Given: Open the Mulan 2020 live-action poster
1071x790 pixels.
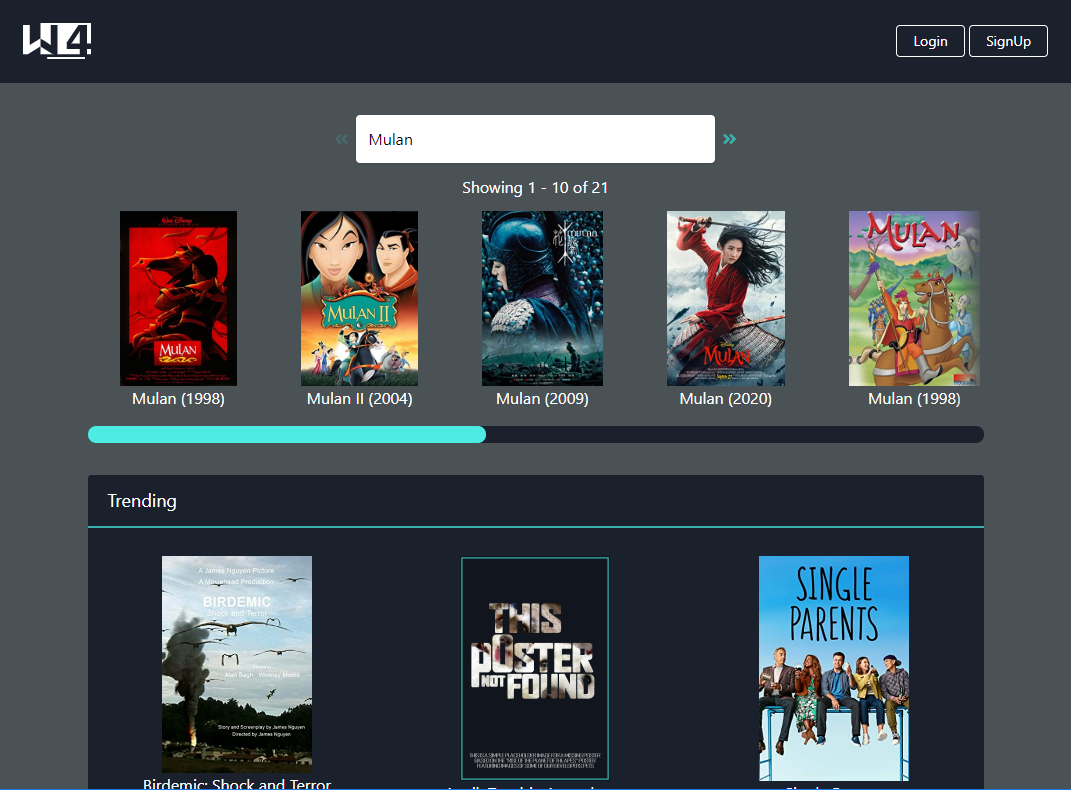Looking at the screenshot, I should pos(725,298).
